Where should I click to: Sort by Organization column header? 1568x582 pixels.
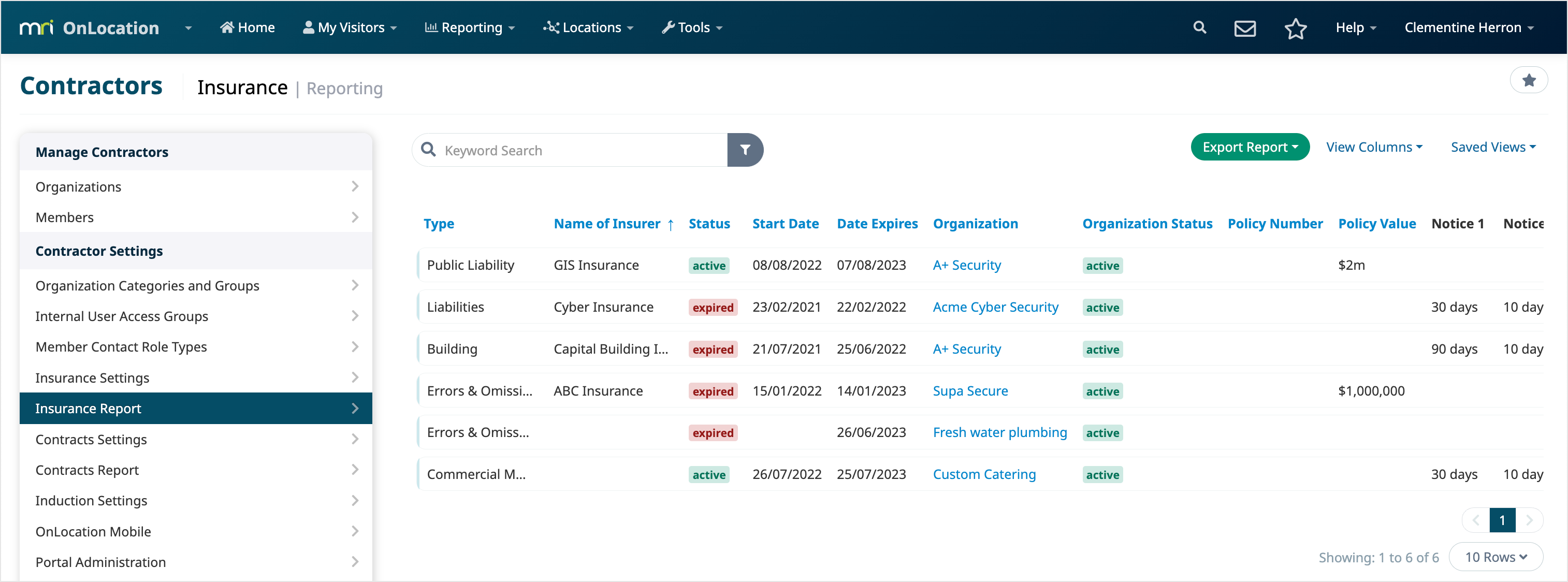[x=975, y=223]
